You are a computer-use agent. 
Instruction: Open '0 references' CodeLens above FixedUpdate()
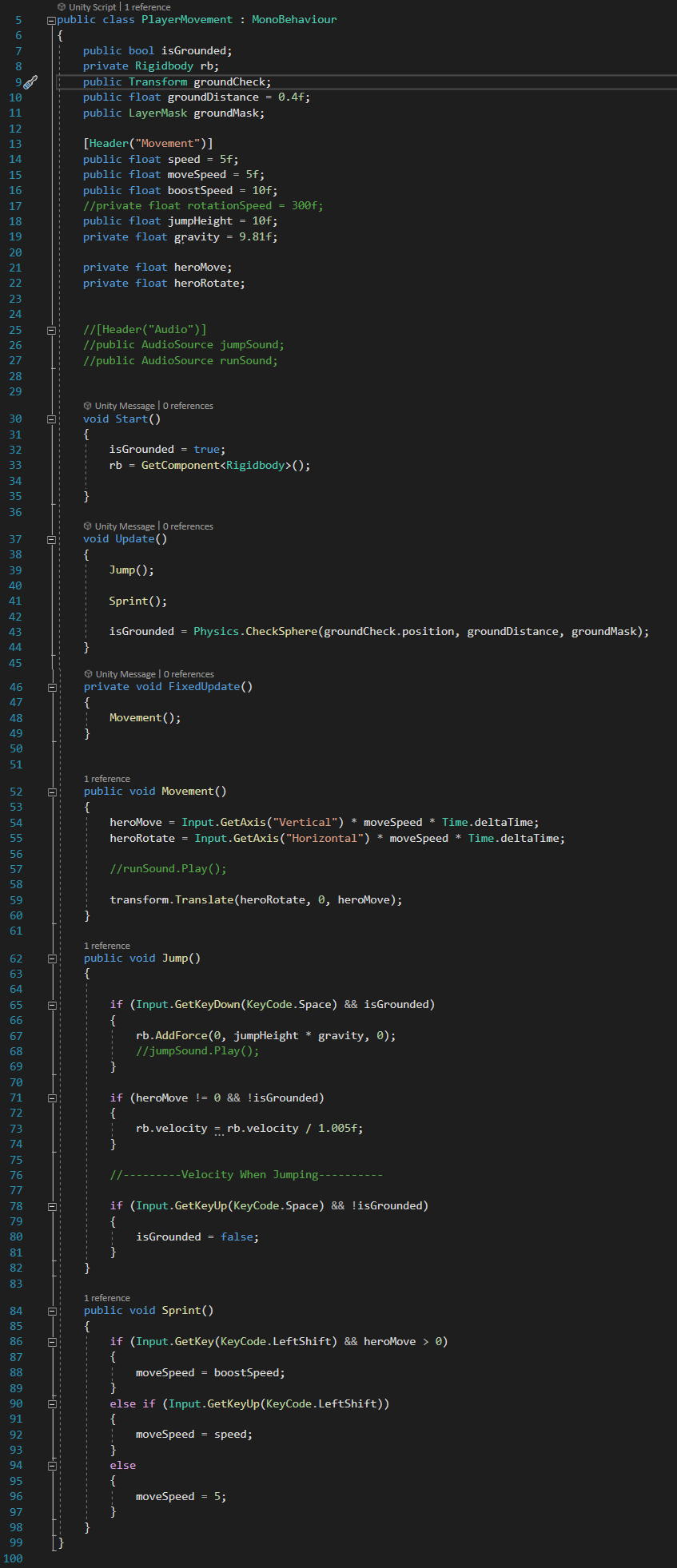tap(189, 674)
